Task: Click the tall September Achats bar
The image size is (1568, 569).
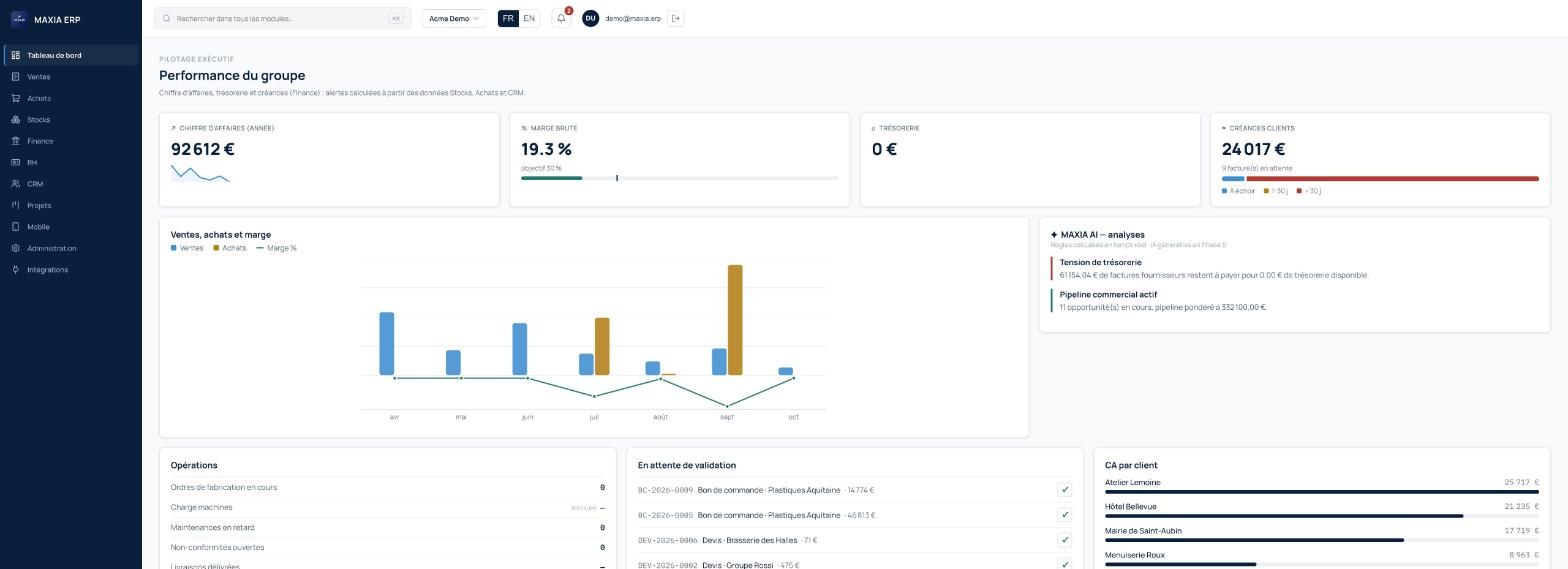Action: coord(735,320)
